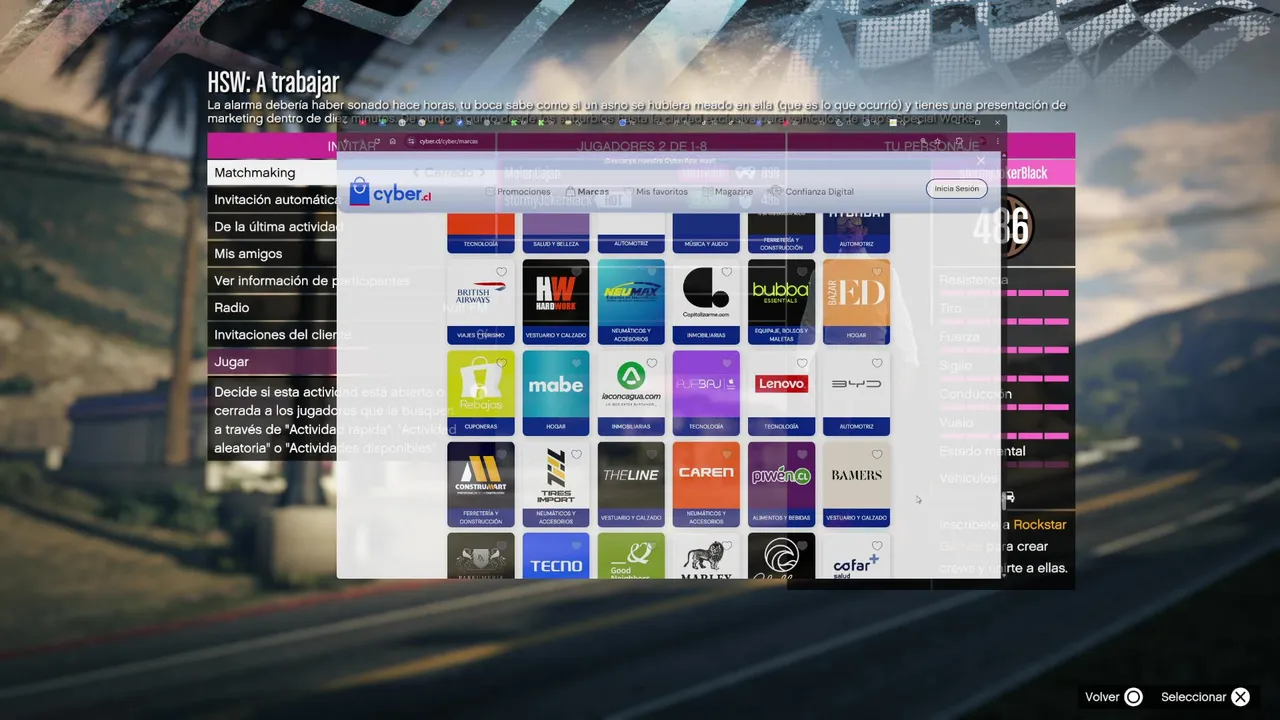
Task: Open the Construmart brand logo
Action: 481,475
